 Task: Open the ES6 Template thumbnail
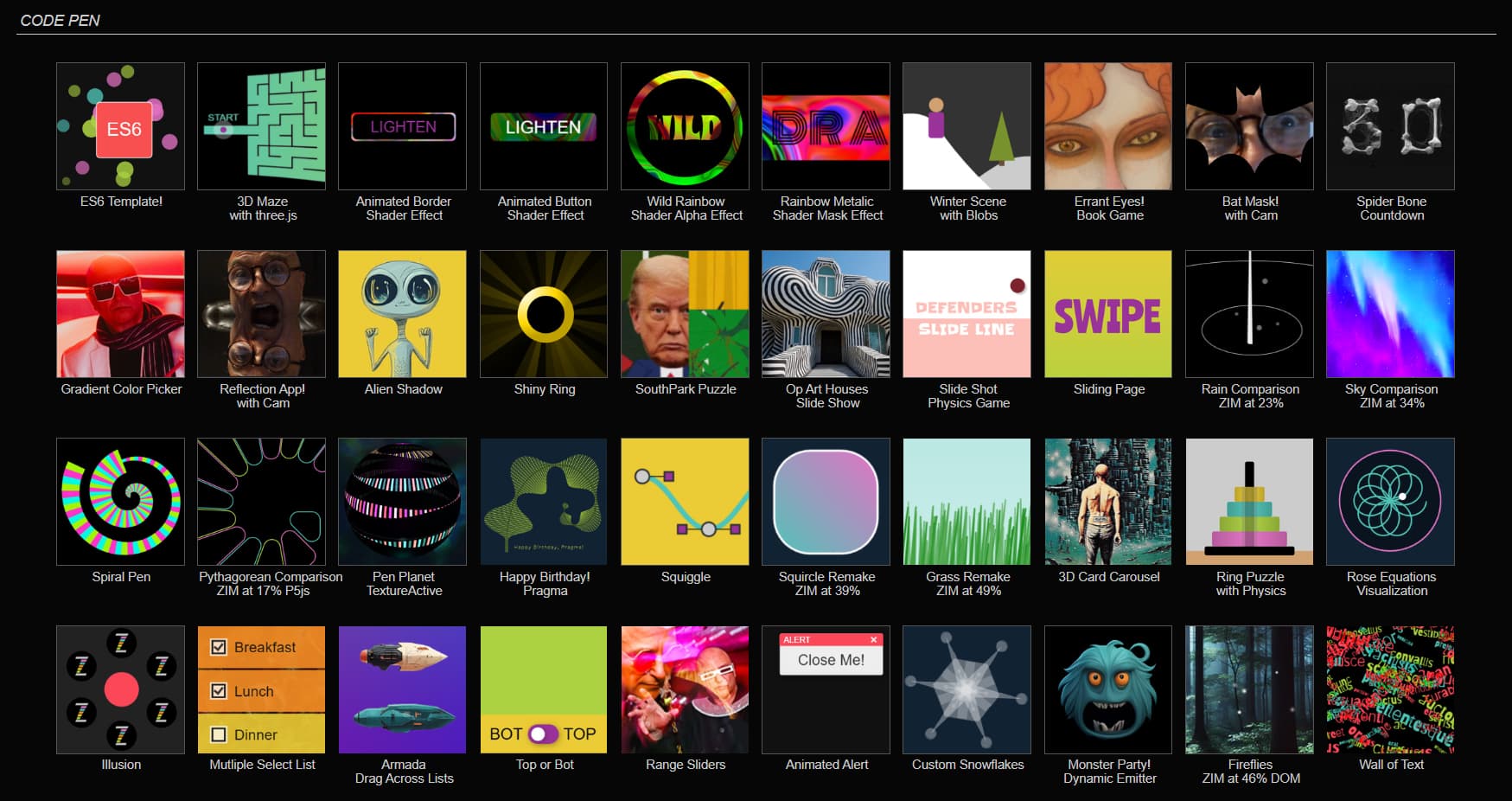click(x=120, y=126)
